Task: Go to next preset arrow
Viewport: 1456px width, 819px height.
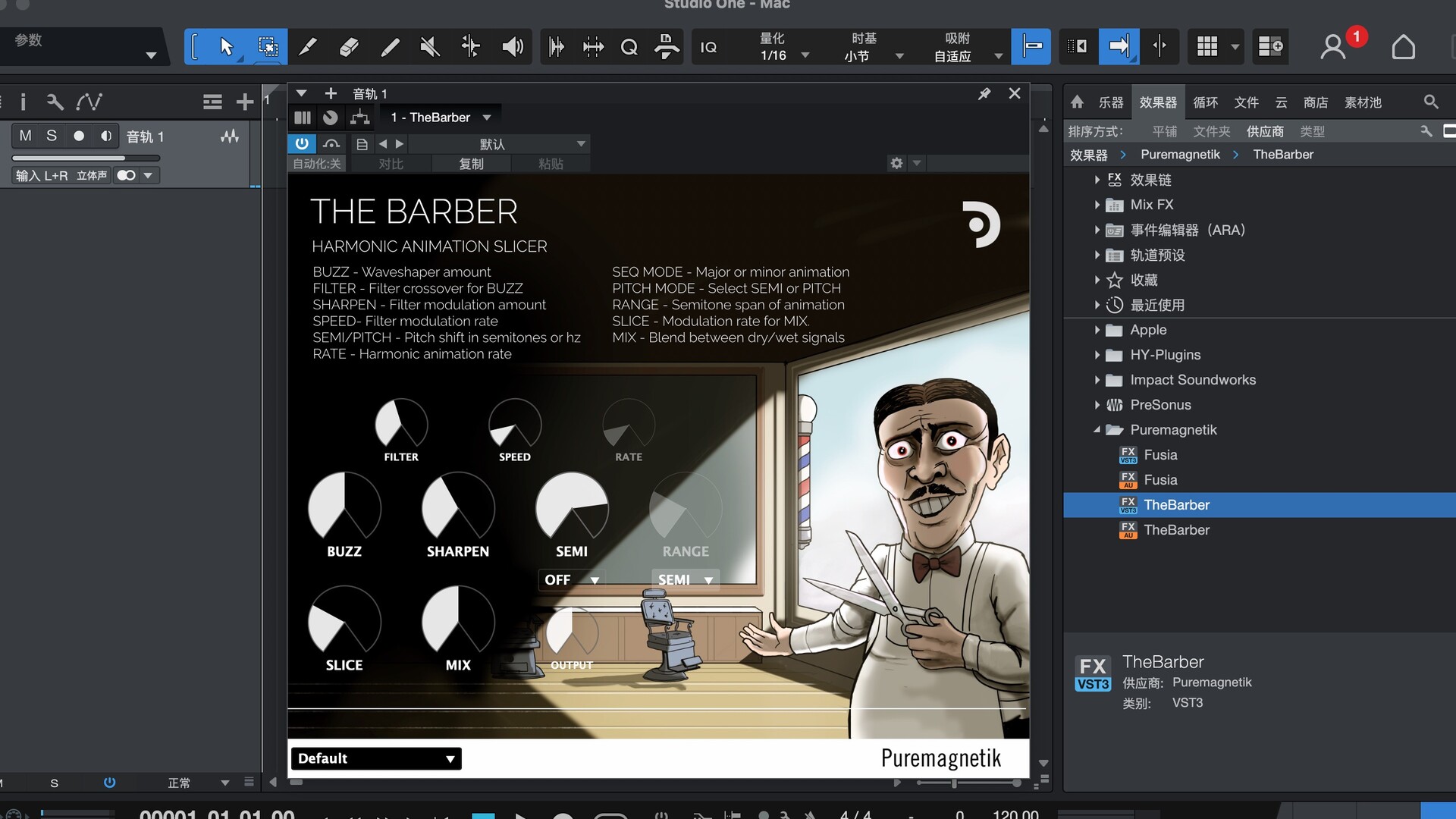Action: coord(400,143)
